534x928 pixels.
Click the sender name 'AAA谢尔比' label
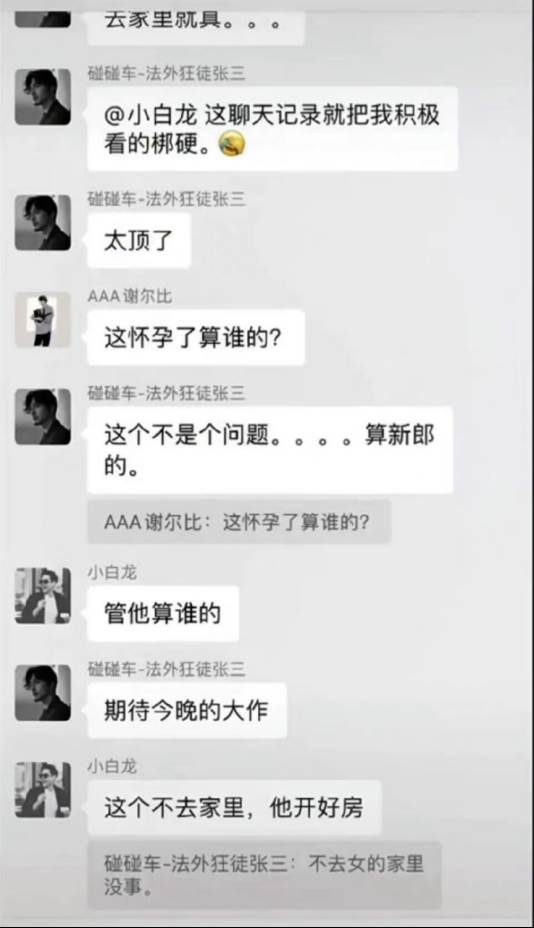130,296
